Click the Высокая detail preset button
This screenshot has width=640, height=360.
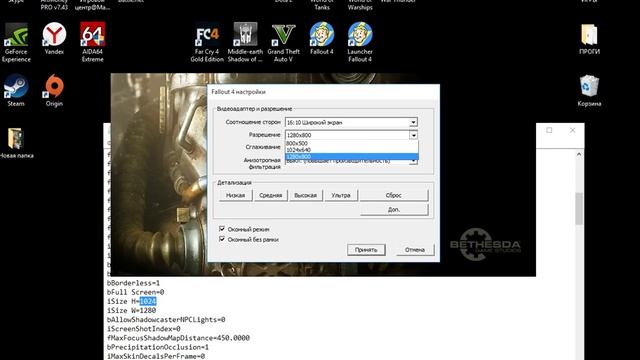(305, 195)
